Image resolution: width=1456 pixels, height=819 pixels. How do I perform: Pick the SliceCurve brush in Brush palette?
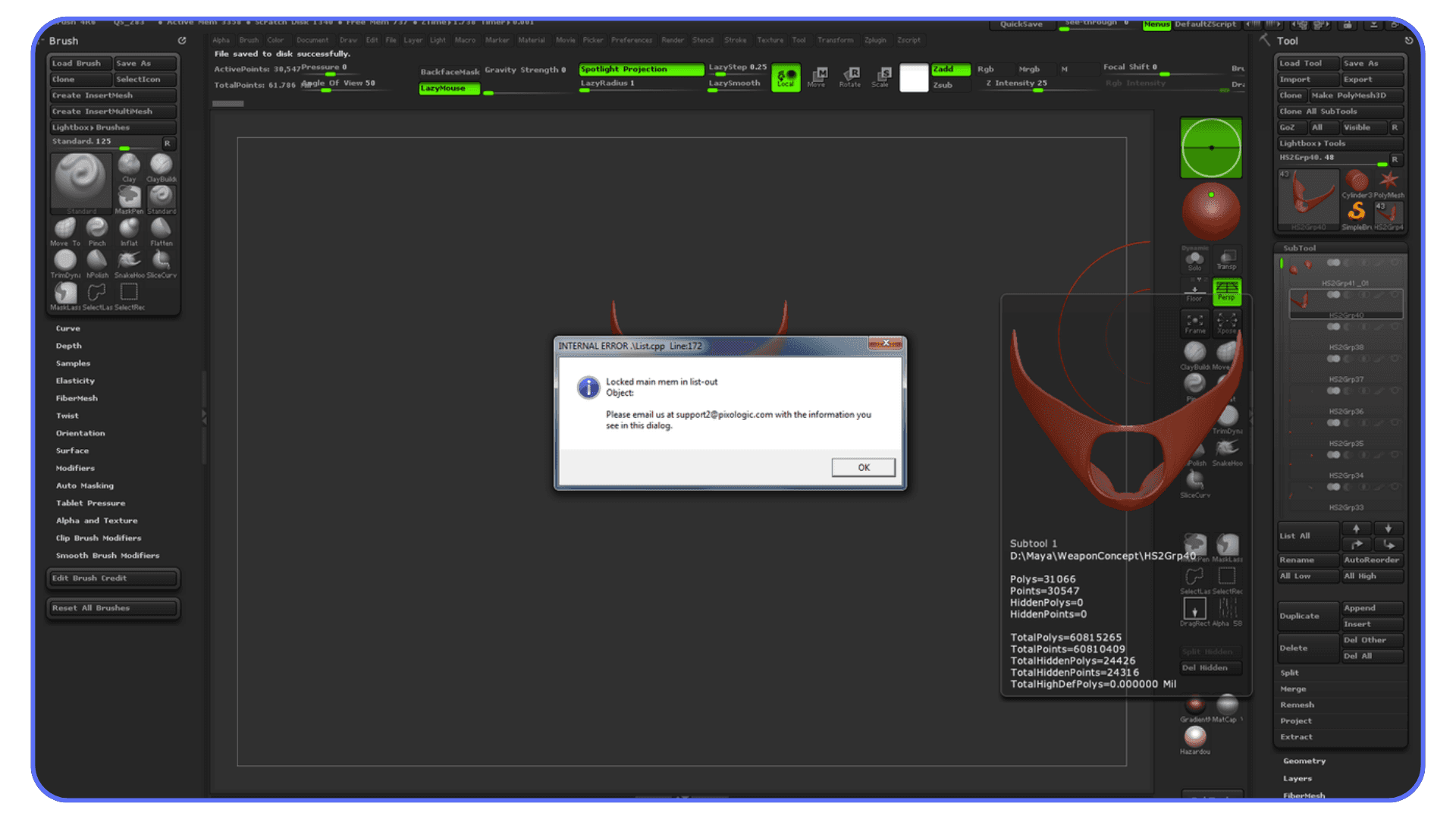[161, 263]
